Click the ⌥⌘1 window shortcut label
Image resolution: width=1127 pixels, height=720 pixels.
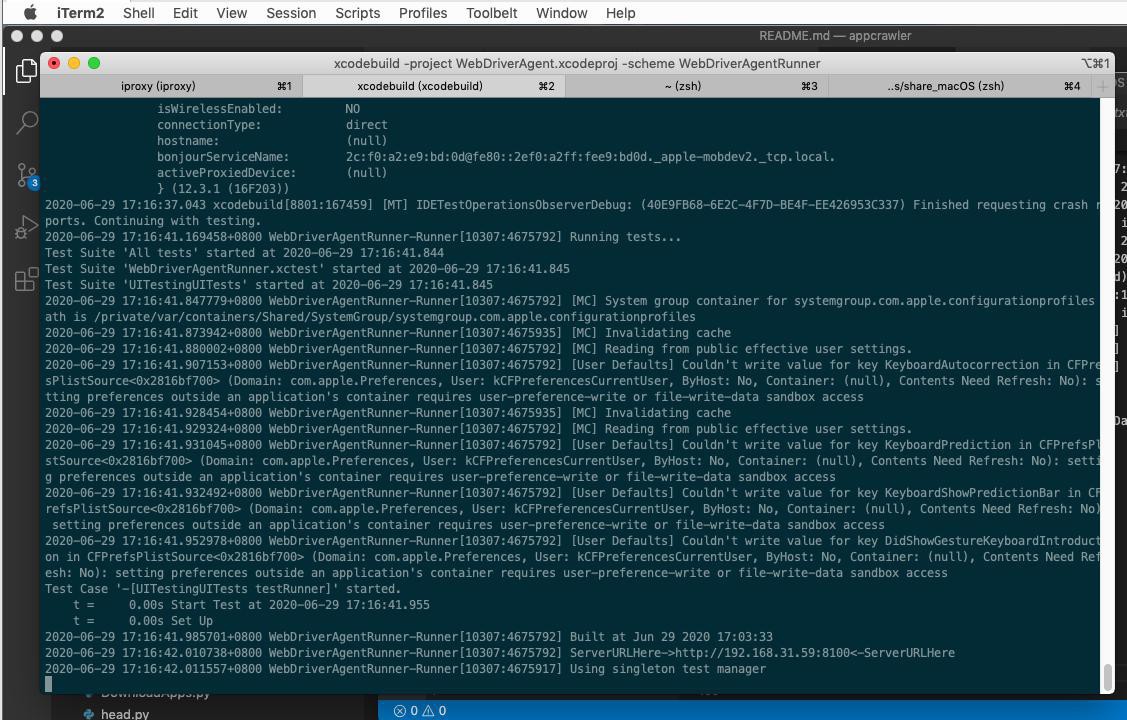click(x=1095, y=63)
